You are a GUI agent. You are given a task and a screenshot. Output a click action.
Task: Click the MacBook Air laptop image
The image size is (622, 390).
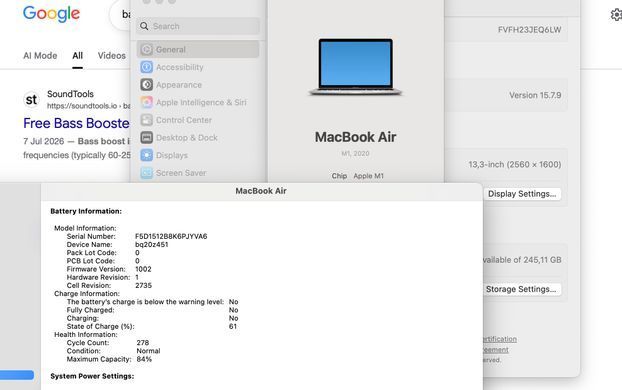pos(355,67)
